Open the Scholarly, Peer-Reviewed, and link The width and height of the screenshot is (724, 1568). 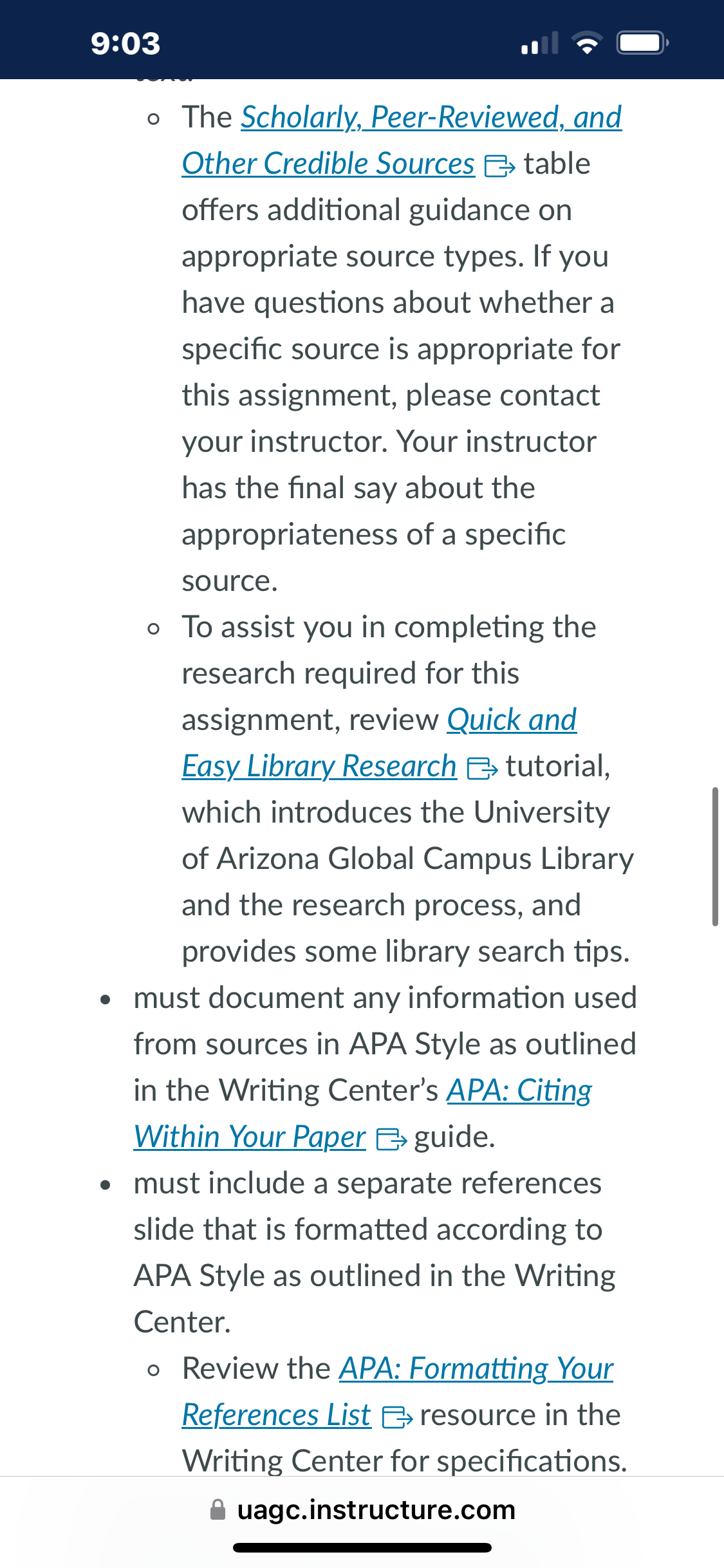431,118
